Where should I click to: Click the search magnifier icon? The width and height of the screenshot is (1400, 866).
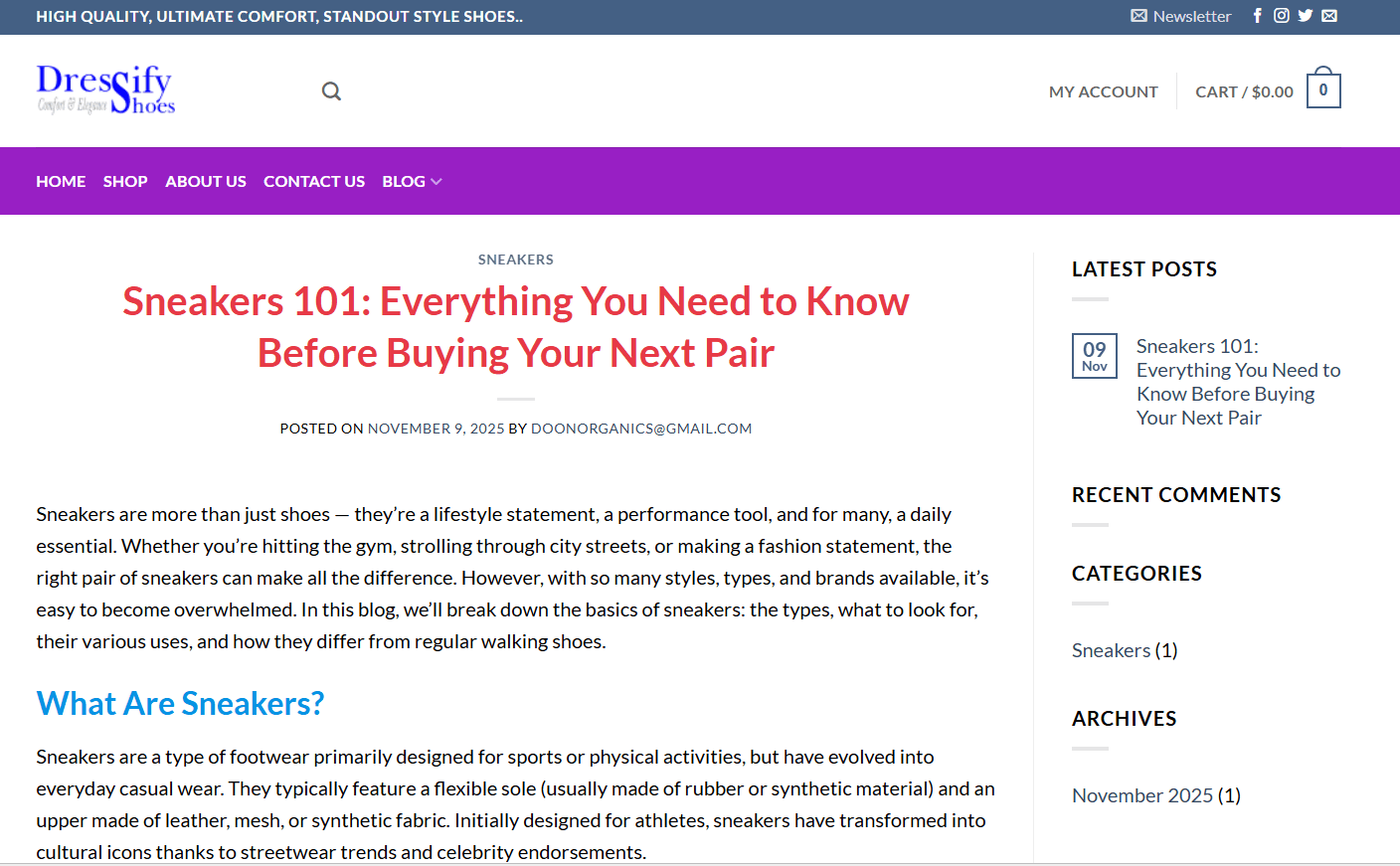click(x=331, y=91)
